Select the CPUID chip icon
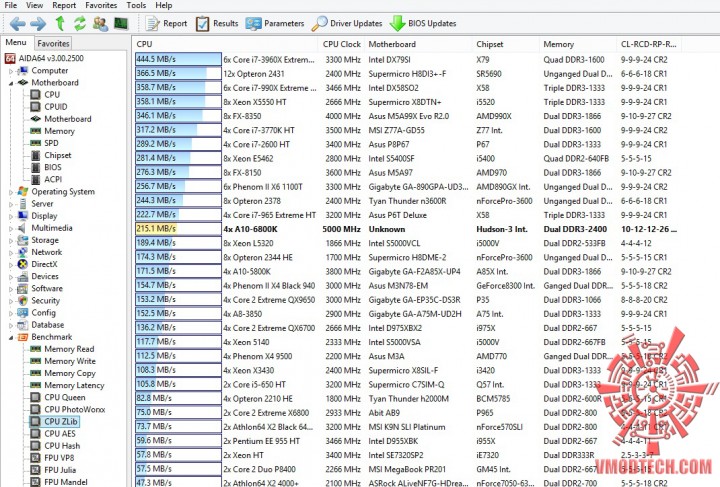The height and width of the screenshot is (487, 720). (35, 106)
